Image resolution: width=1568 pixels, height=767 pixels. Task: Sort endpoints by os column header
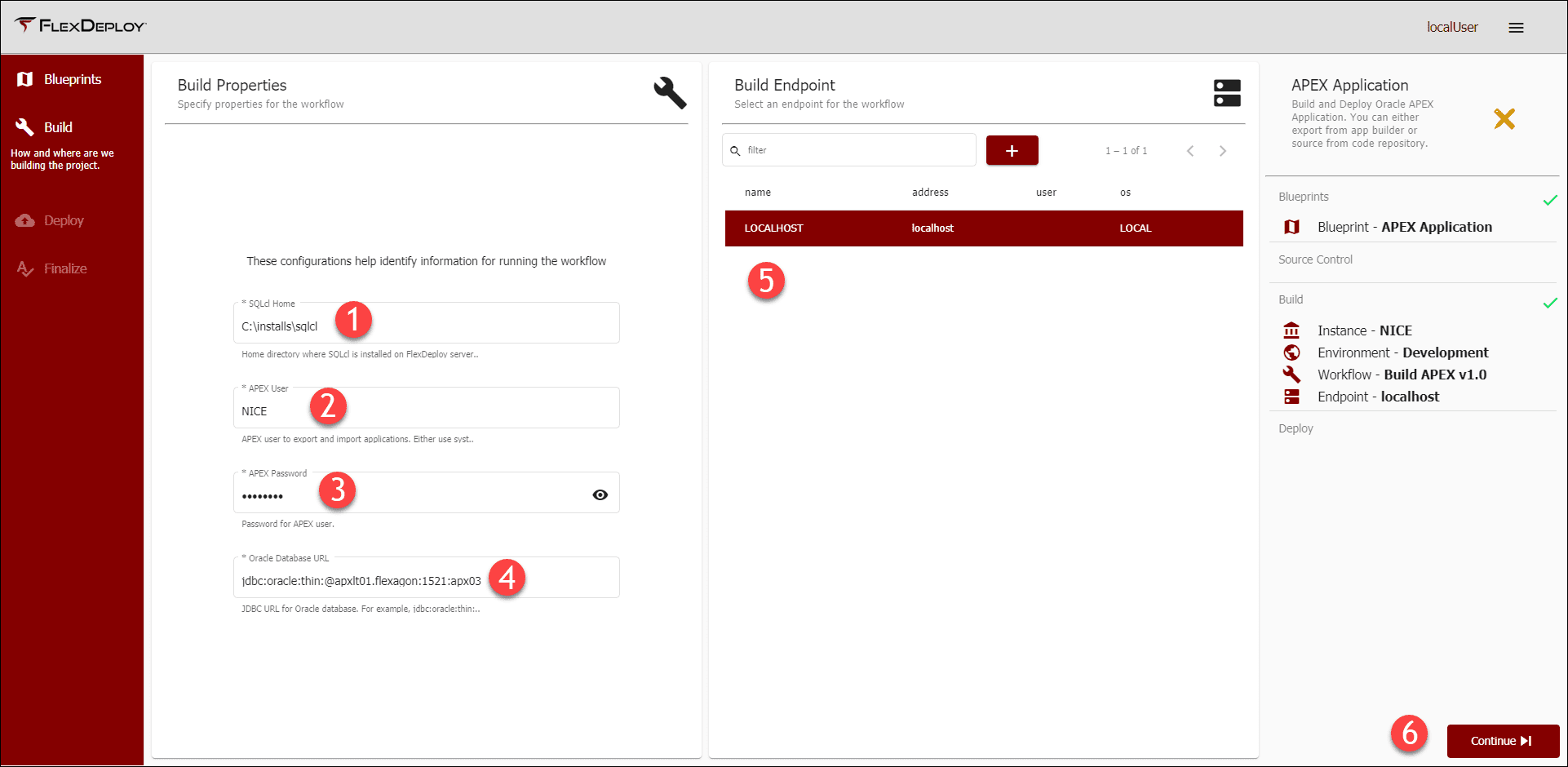pos(1125,193)
